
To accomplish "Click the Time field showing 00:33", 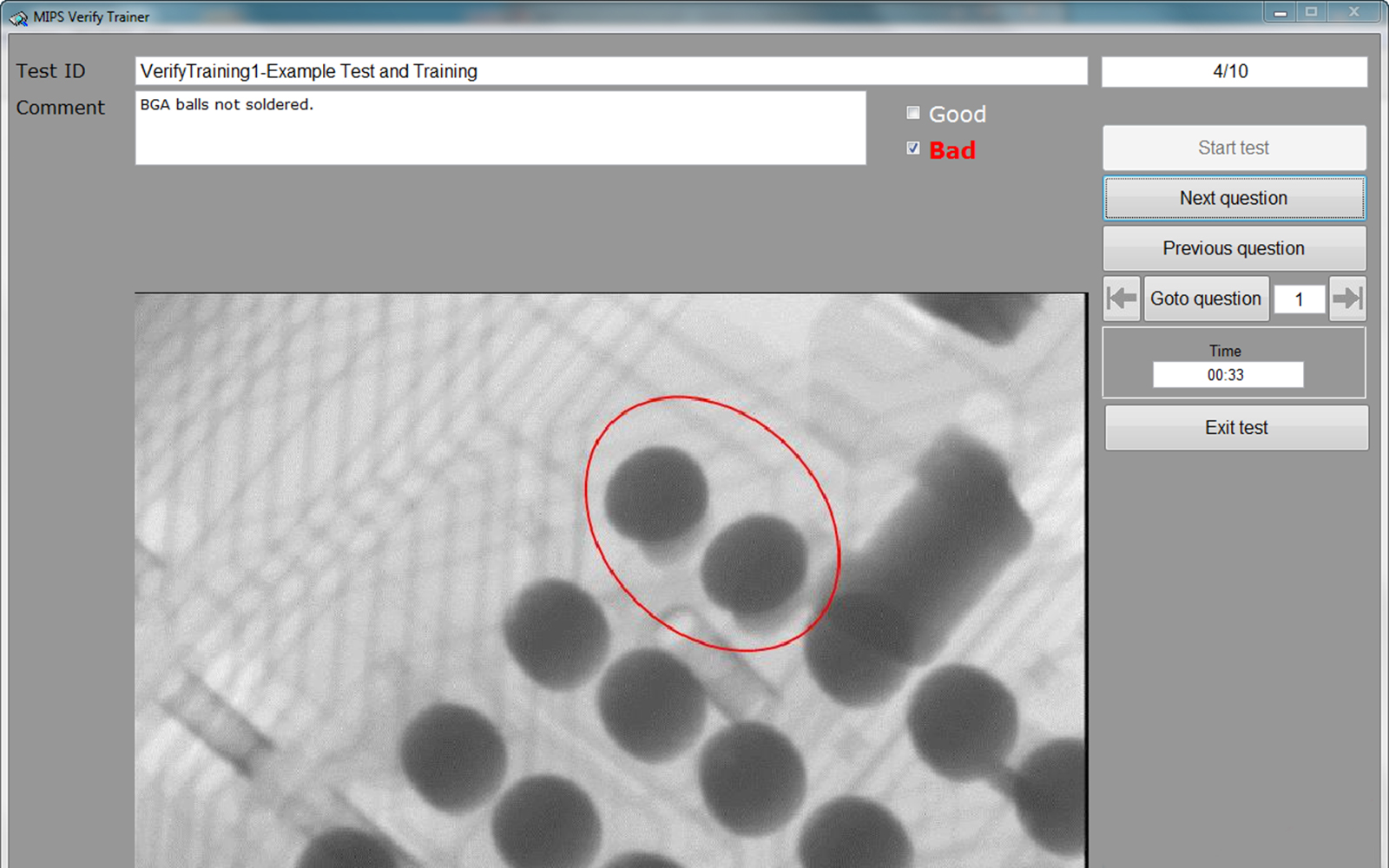I will click(x=1227, y=375).
